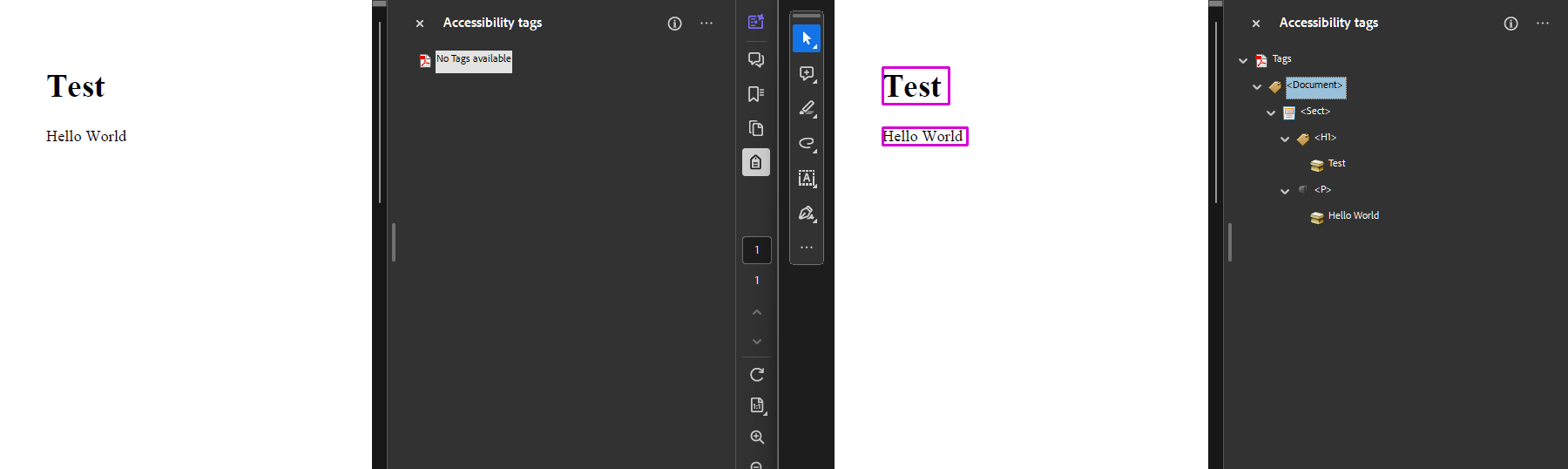Open the page fit display options icon
This screenshot has width=1568, height=469.
[757, 405]
